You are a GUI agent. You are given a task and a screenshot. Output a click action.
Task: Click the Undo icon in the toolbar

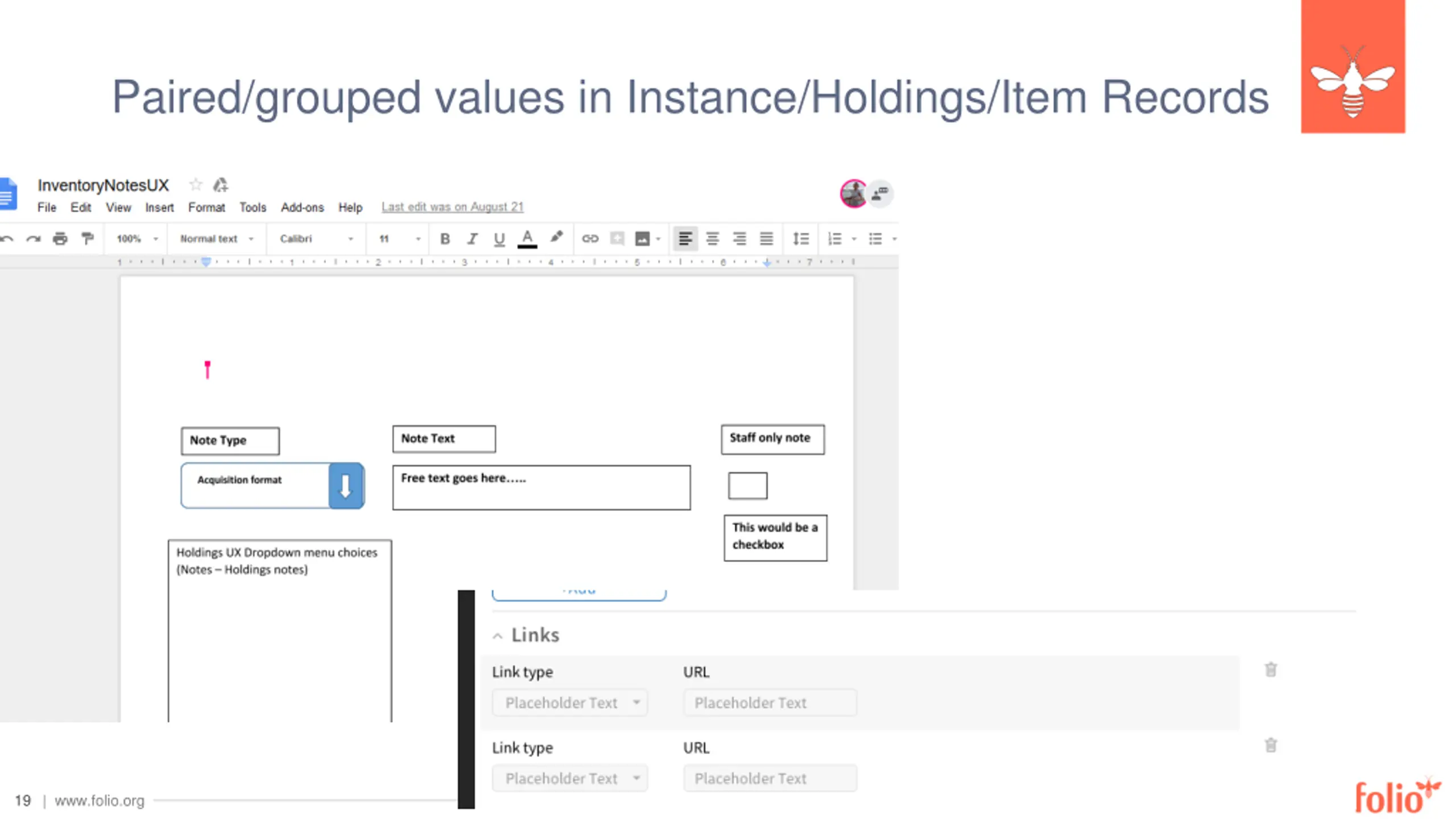coord(7,239)
